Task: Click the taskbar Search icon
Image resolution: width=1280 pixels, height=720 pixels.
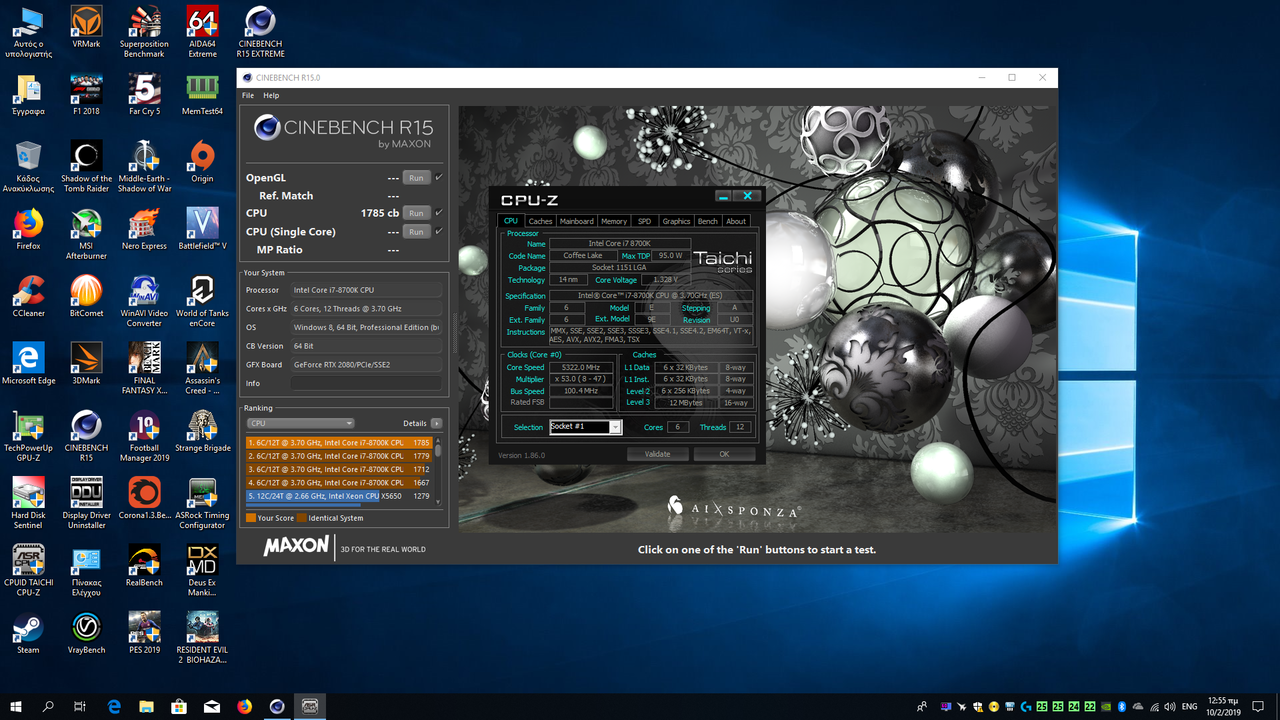Action: [x=48, y=706]
